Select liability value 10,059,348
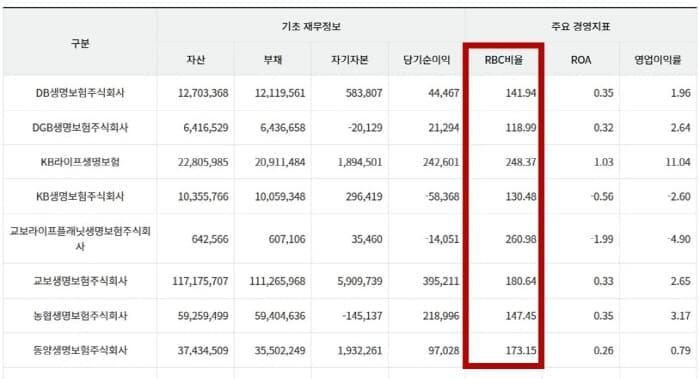The image size is (700, 379). tap(280, 196)
